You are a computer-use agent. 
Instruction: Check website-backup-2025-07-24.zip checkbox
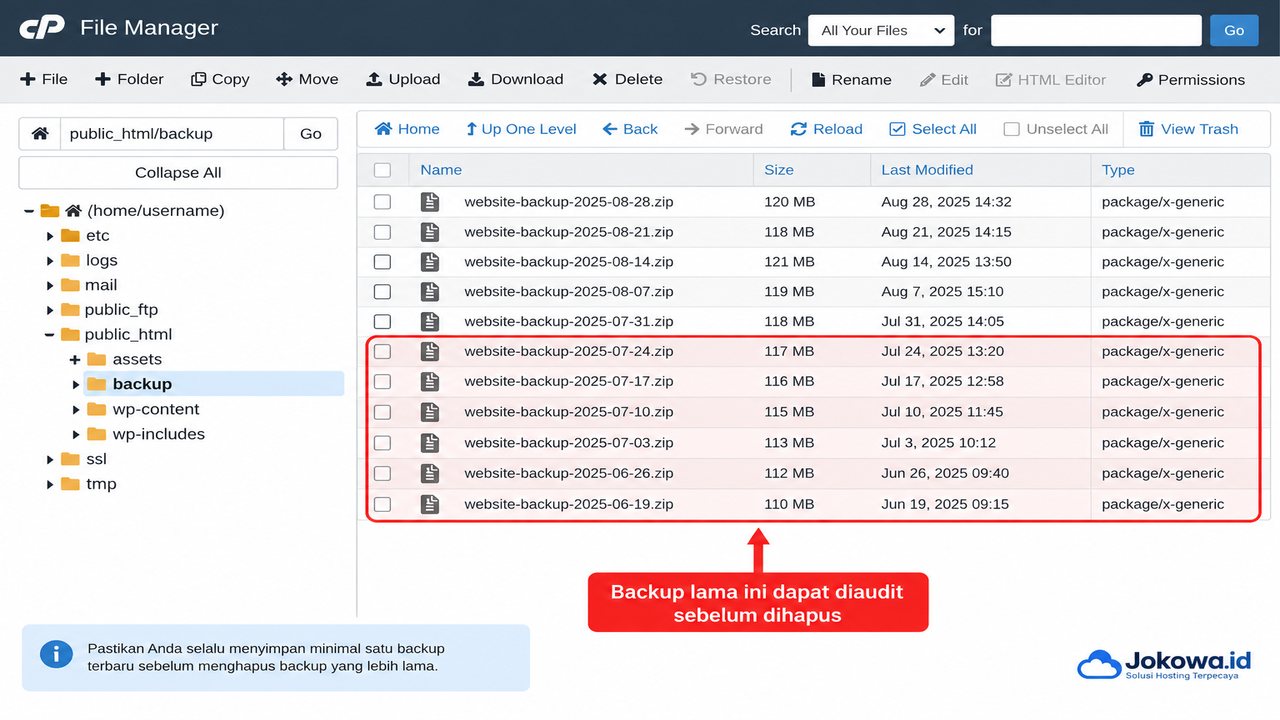pyautogui.click(x=382, y=352)
